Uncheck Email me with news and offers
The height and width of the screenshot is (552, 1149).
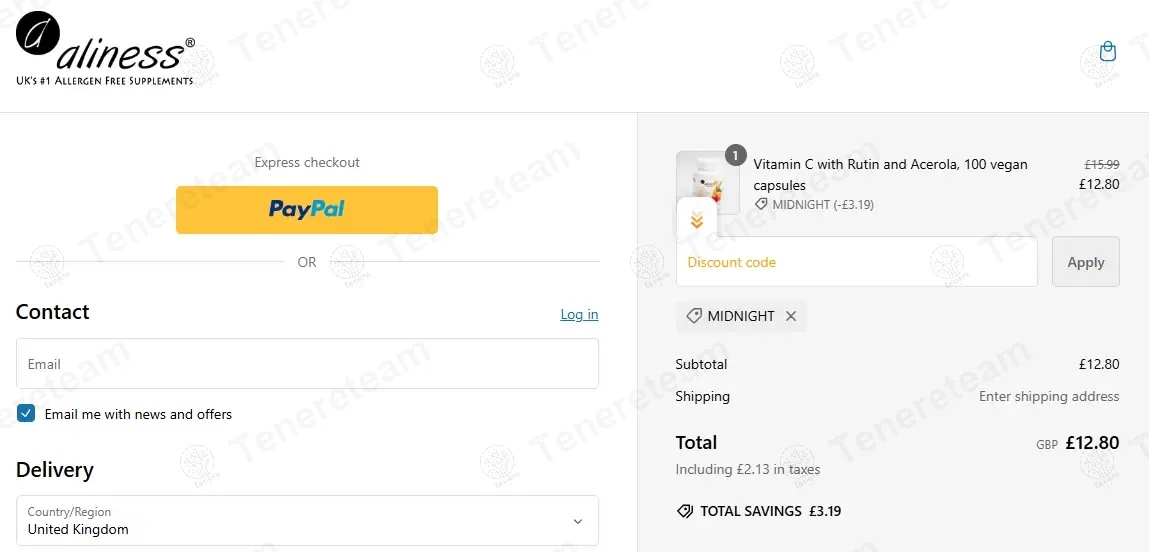click(x=26, y=414)
